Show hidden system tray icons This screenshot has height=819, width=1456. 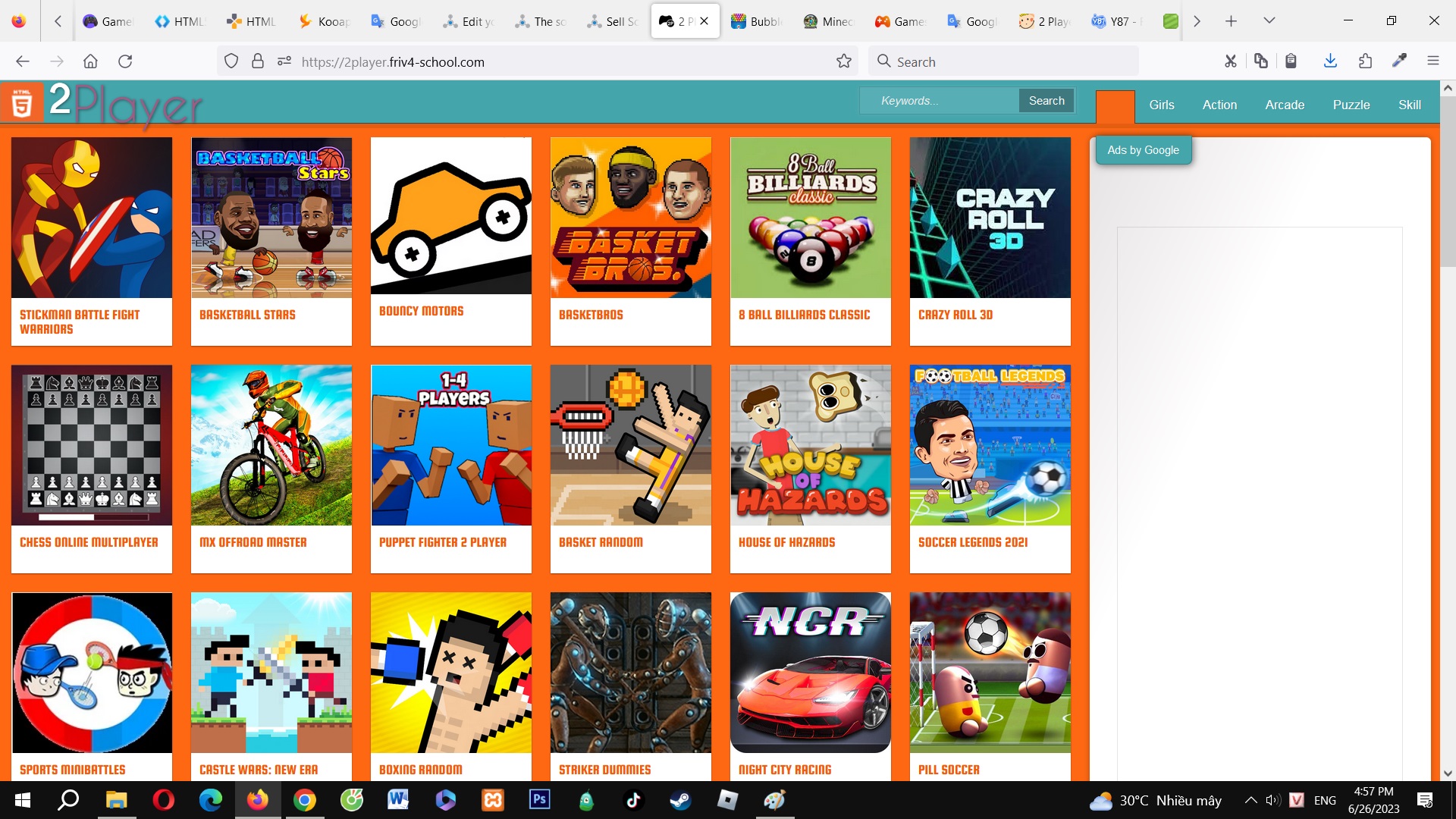click(x=1250, y=800)
